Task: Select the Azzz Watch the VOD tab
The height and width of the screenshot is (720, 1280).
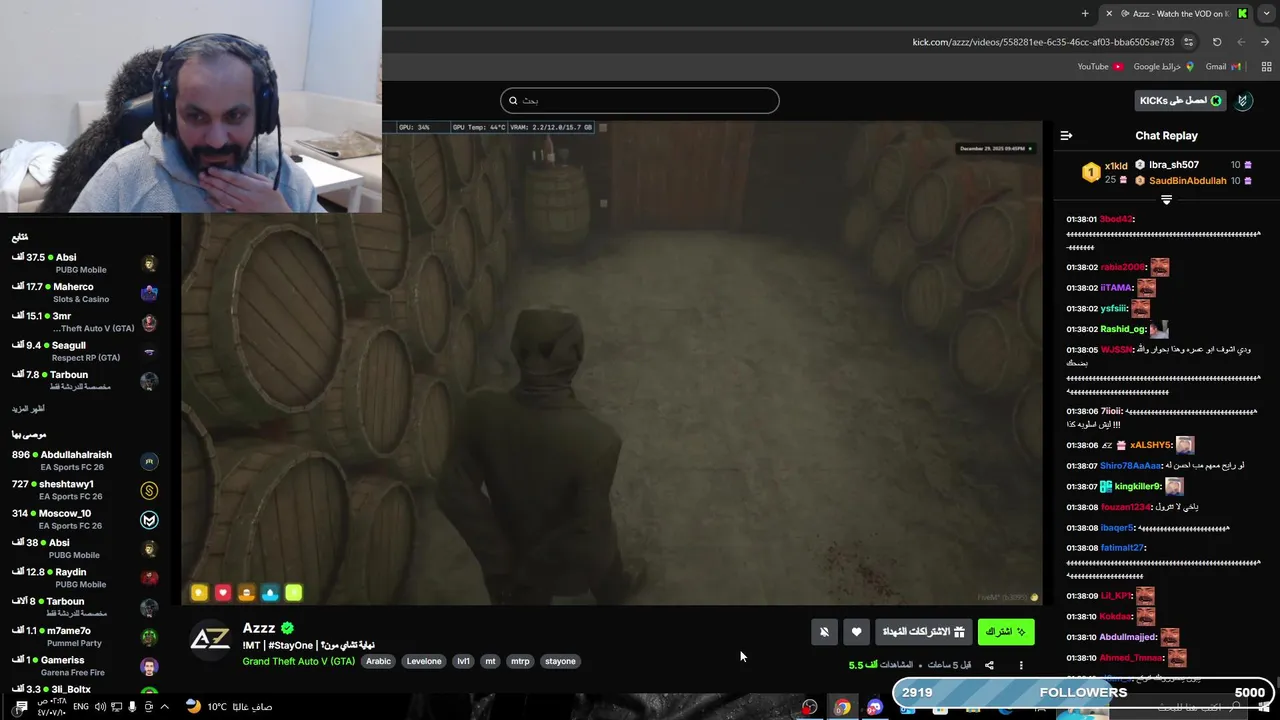Action: click(x=1175, y=13)
